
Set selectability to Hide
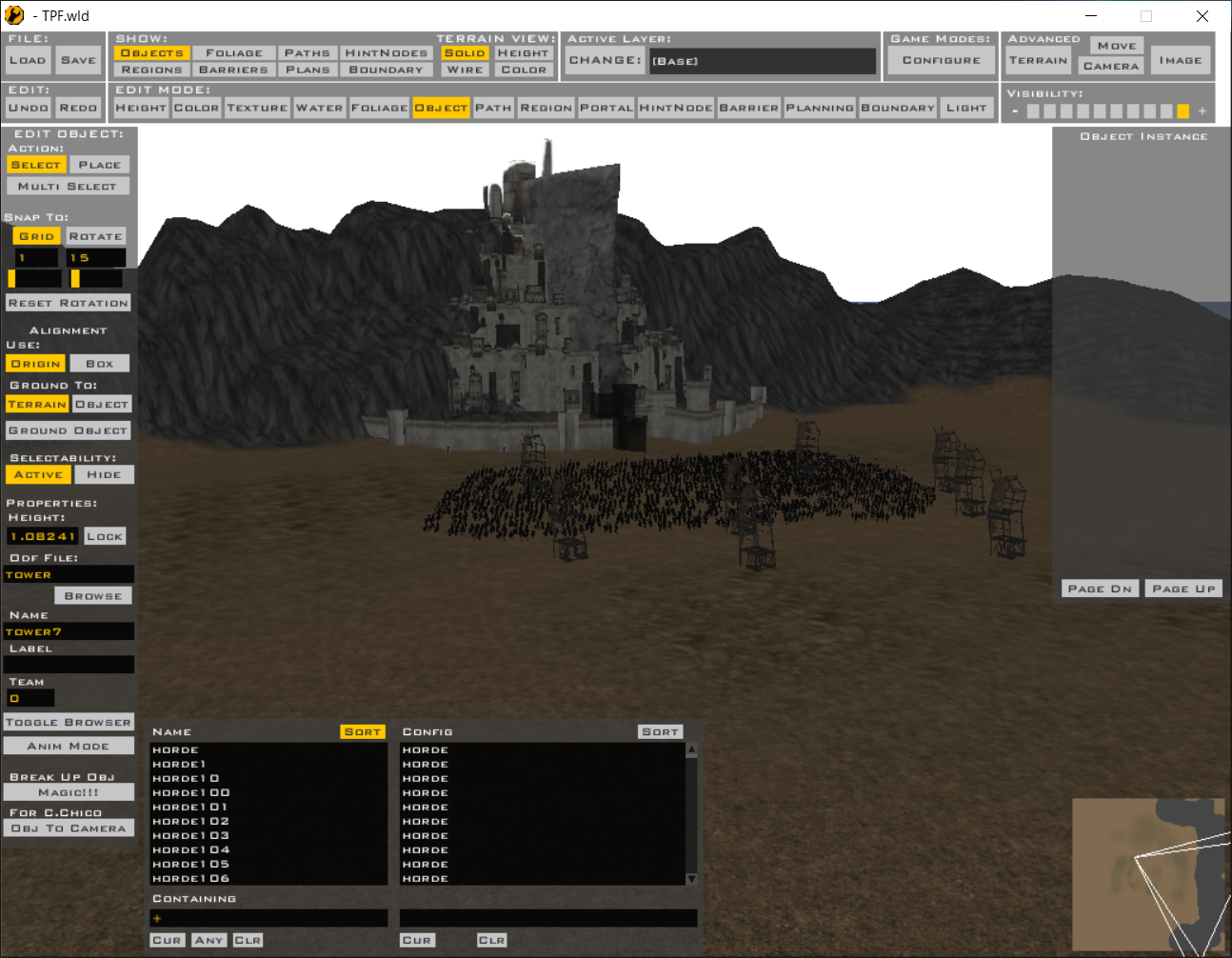pos(104,474)
